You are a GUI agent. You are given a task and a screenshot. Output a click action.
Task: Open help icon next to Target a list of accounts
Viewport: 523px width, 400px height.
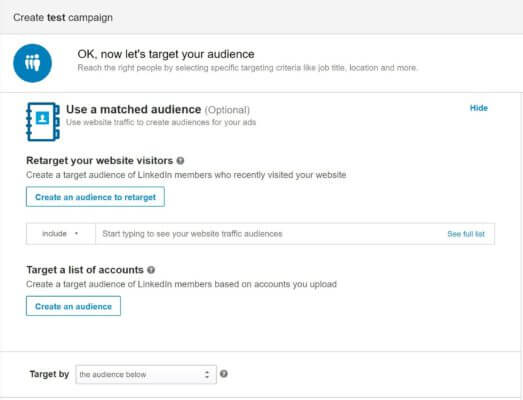click(151, 270)
